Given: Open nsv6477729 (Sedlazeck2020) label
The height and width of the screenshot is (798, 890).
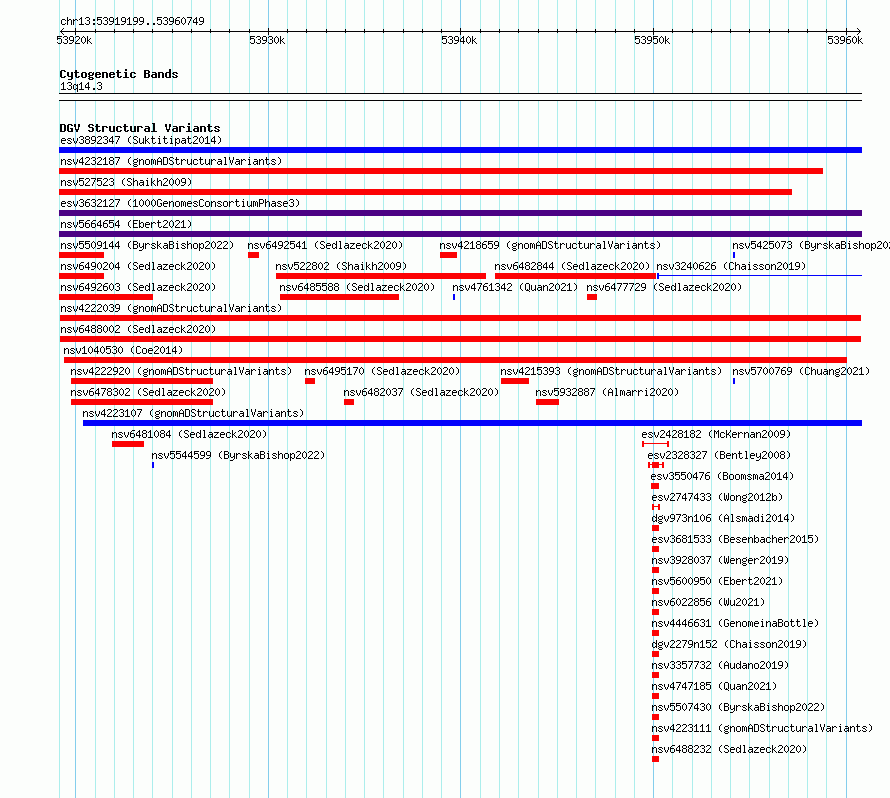Looking at the screenshot, I should coord(664,287).
